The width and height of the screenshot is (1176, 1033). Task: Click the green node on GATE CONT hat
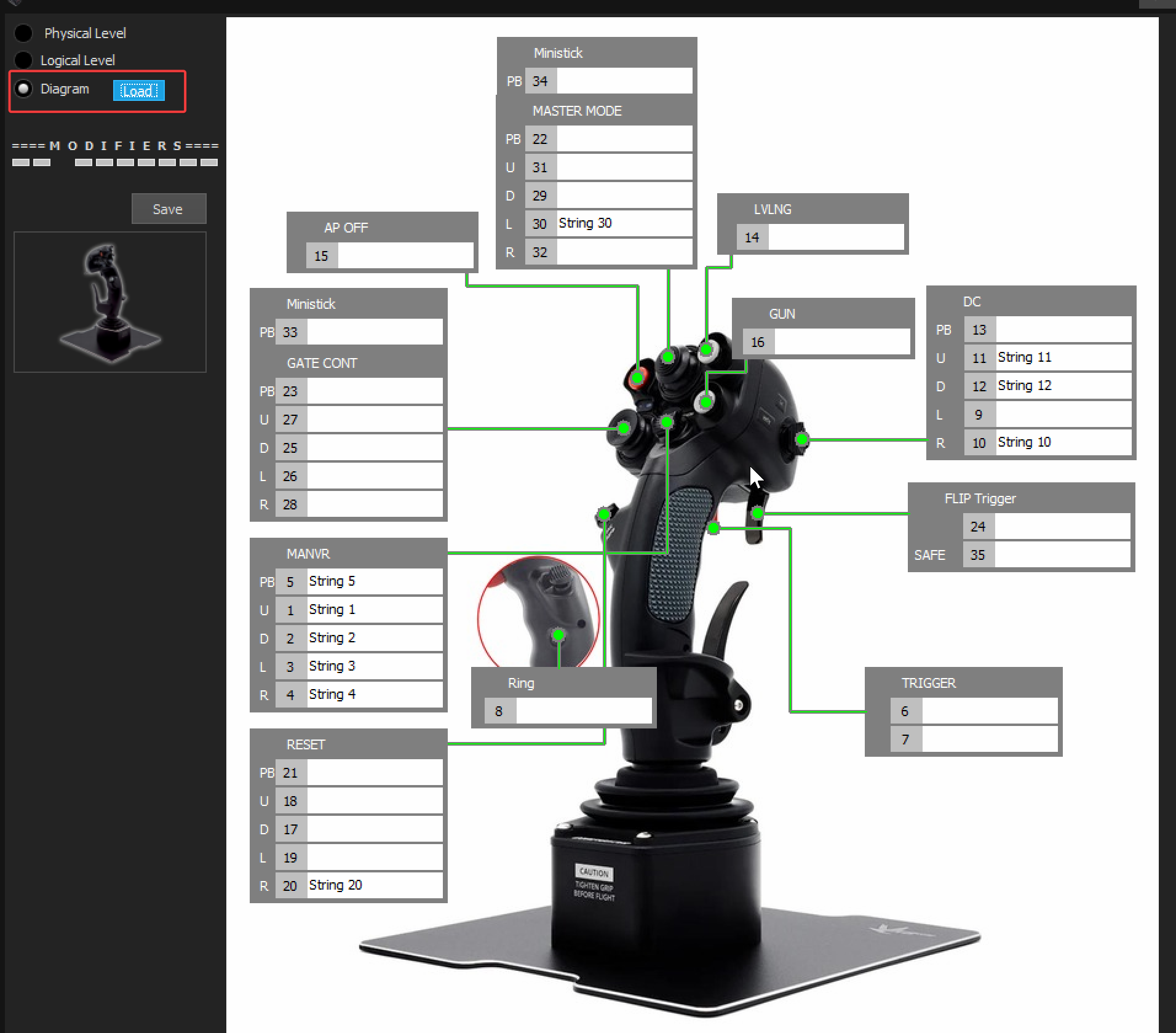[624, 428]
